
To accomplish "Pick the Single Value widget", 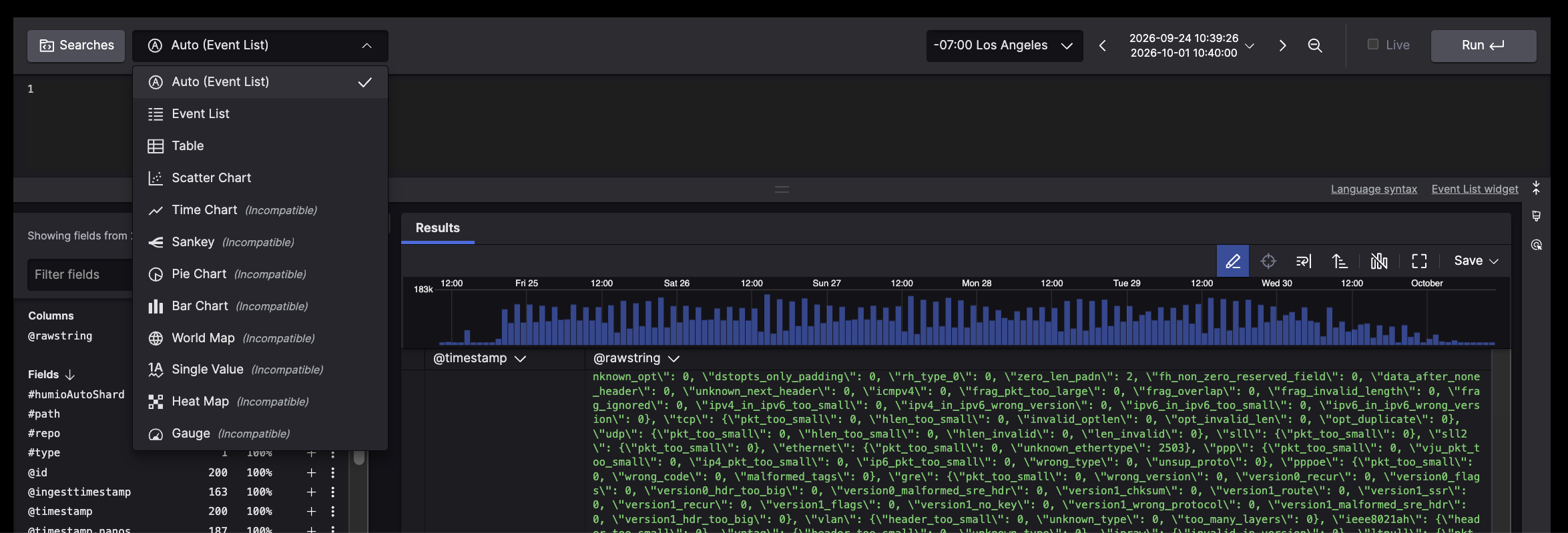I will pyautogui.click(x=260, y=370).
